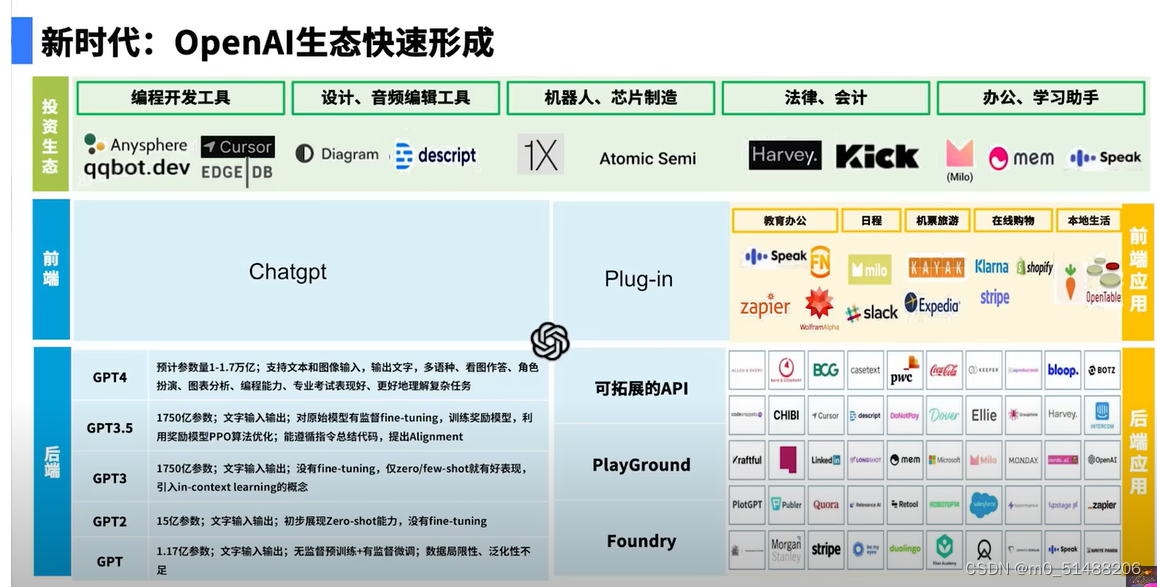The height and width of the screenshot is (587, 1157).
Task: Click the BCG tile in logo grid
Action: pos(826,370)
